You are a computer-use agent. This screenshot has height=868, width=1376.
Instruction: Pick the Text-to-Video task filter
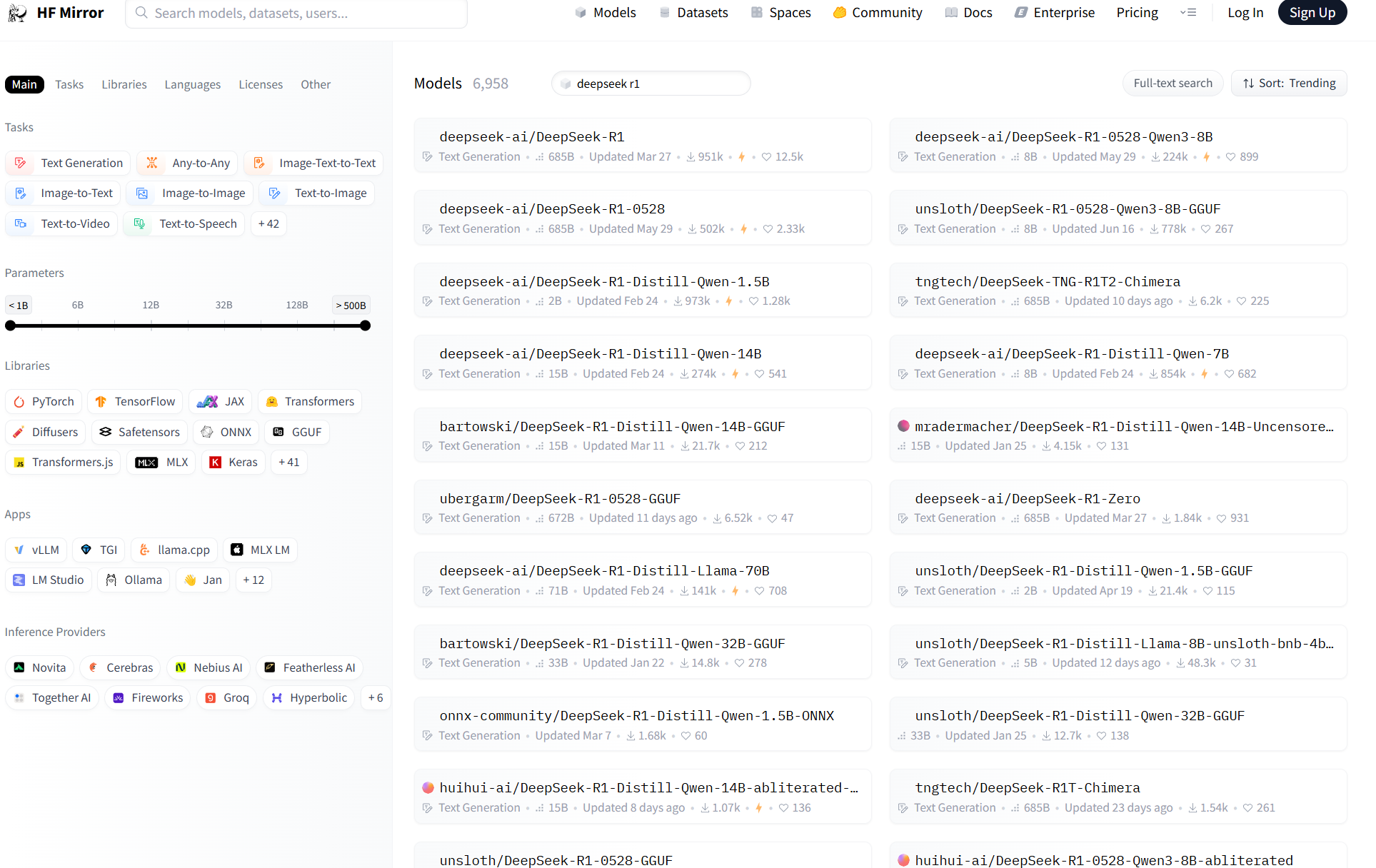coord(61,223)
